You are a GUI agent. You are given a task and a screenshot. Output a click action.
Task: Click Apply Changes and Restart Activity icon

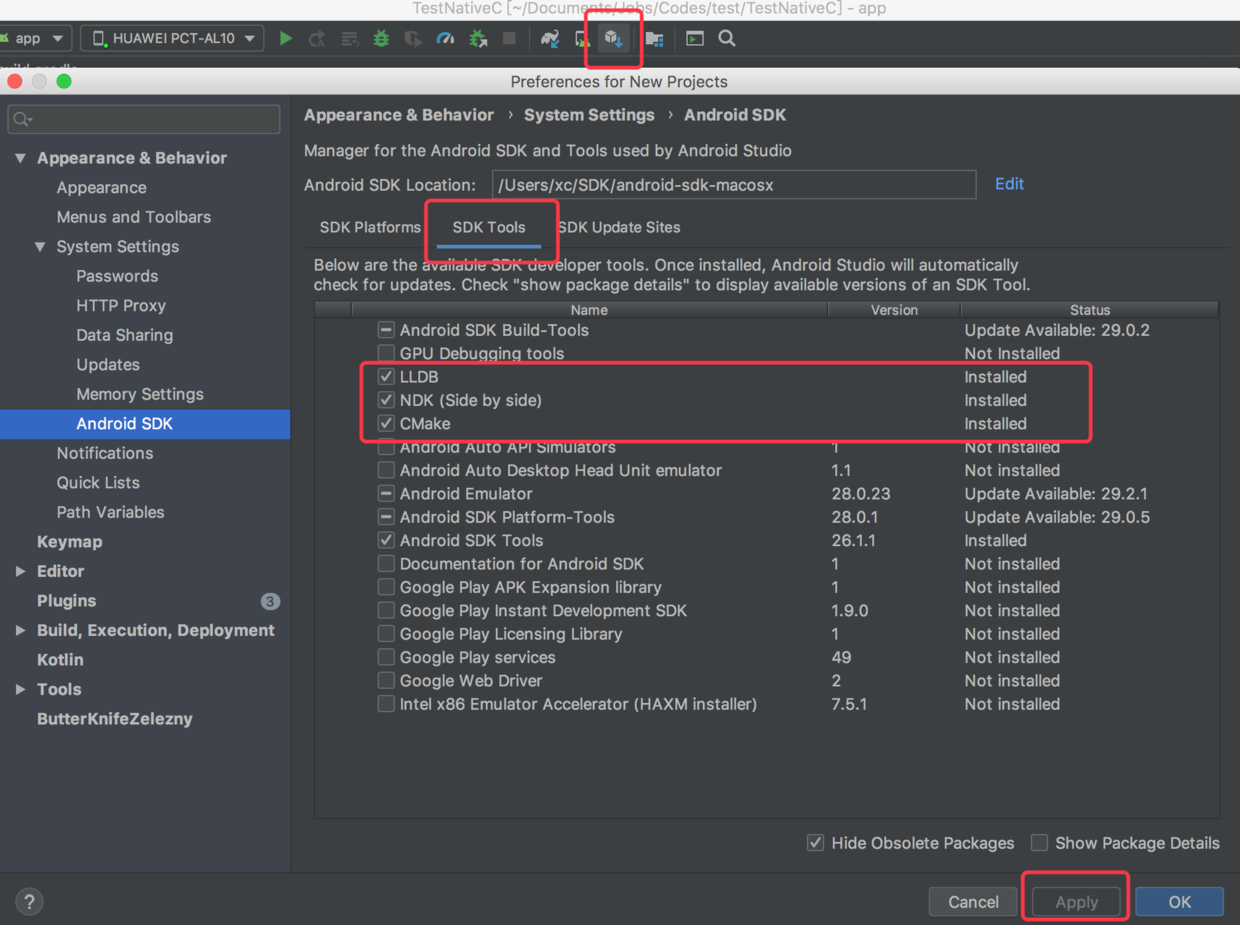[x=318, y=39]
